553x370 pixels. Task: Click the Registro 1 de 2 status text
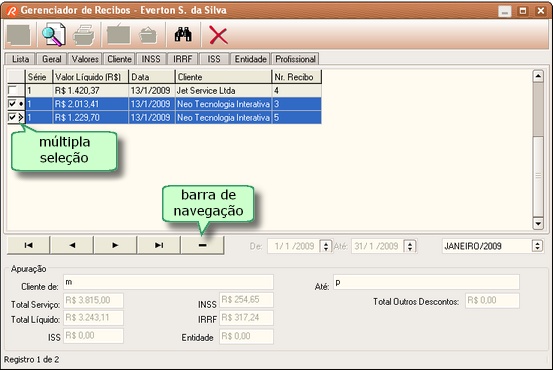[x=31, y=360]
